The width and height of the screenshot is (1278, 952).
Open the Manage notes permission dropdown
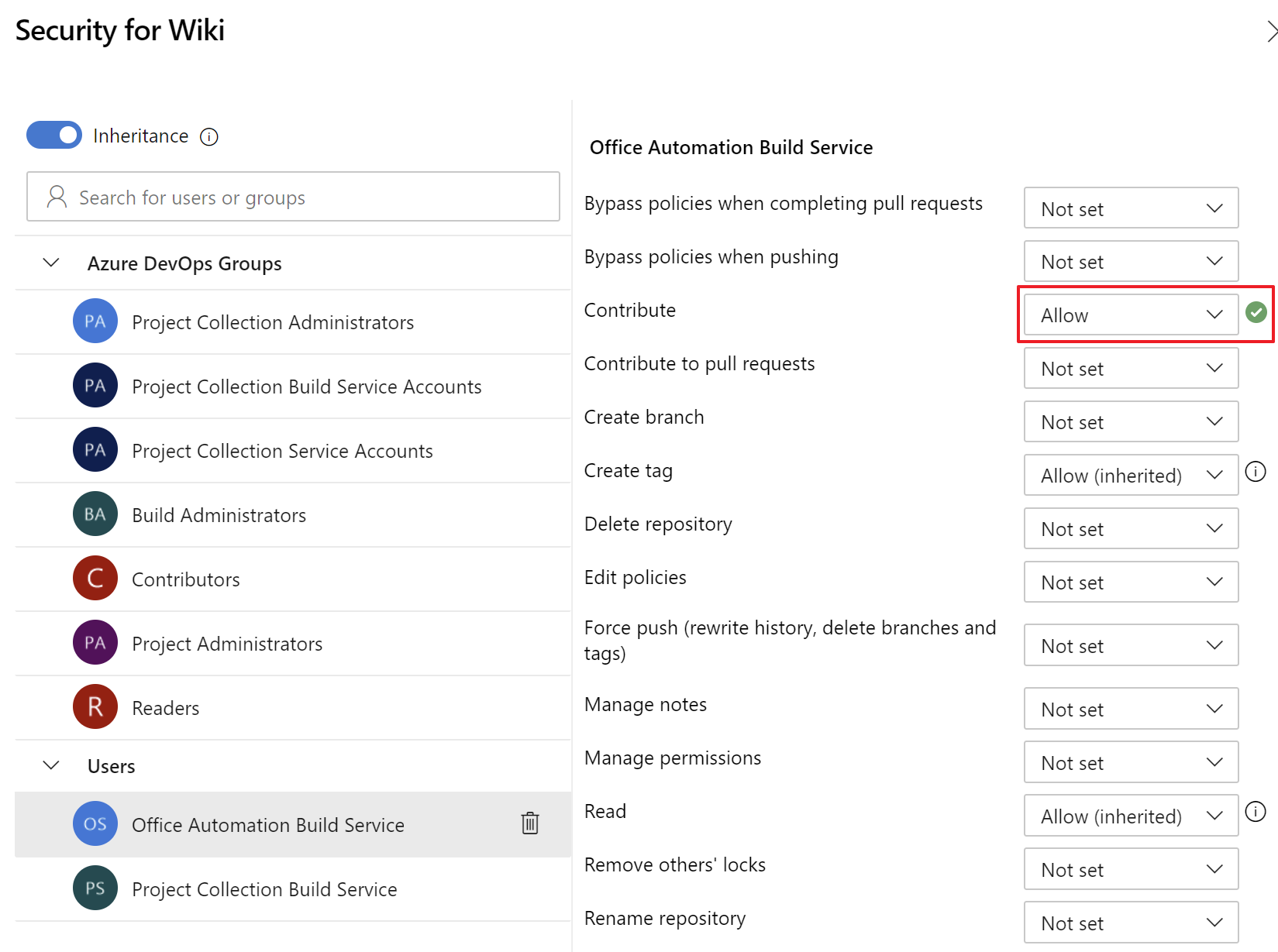click(x=1131, y=708)
